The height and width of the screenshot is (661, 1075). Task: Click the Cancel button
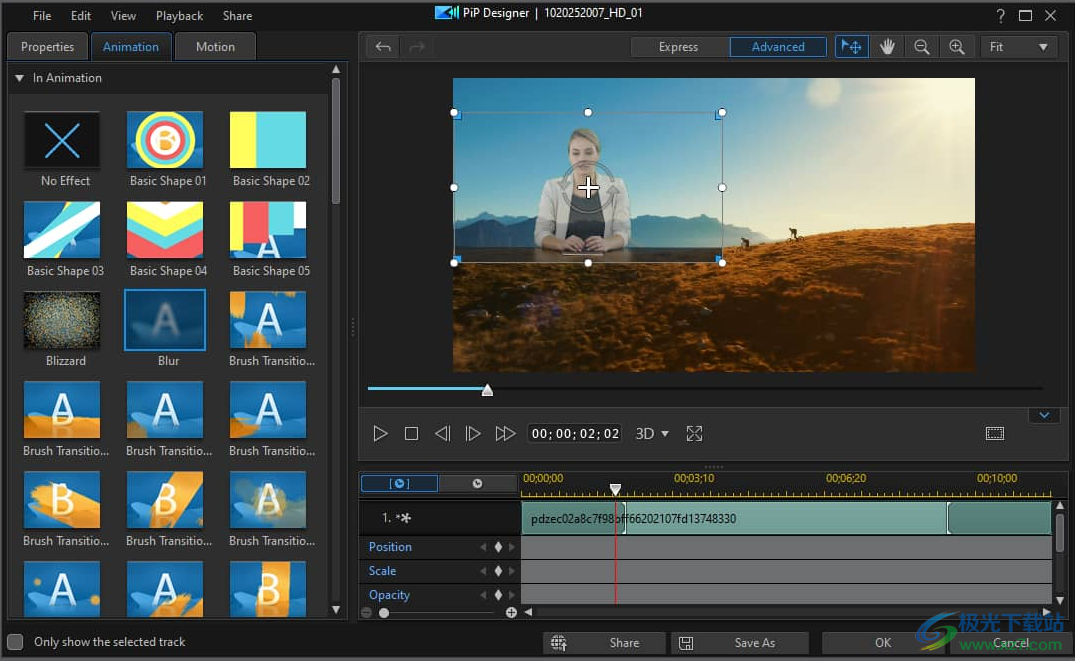[x=1011, y=642]
